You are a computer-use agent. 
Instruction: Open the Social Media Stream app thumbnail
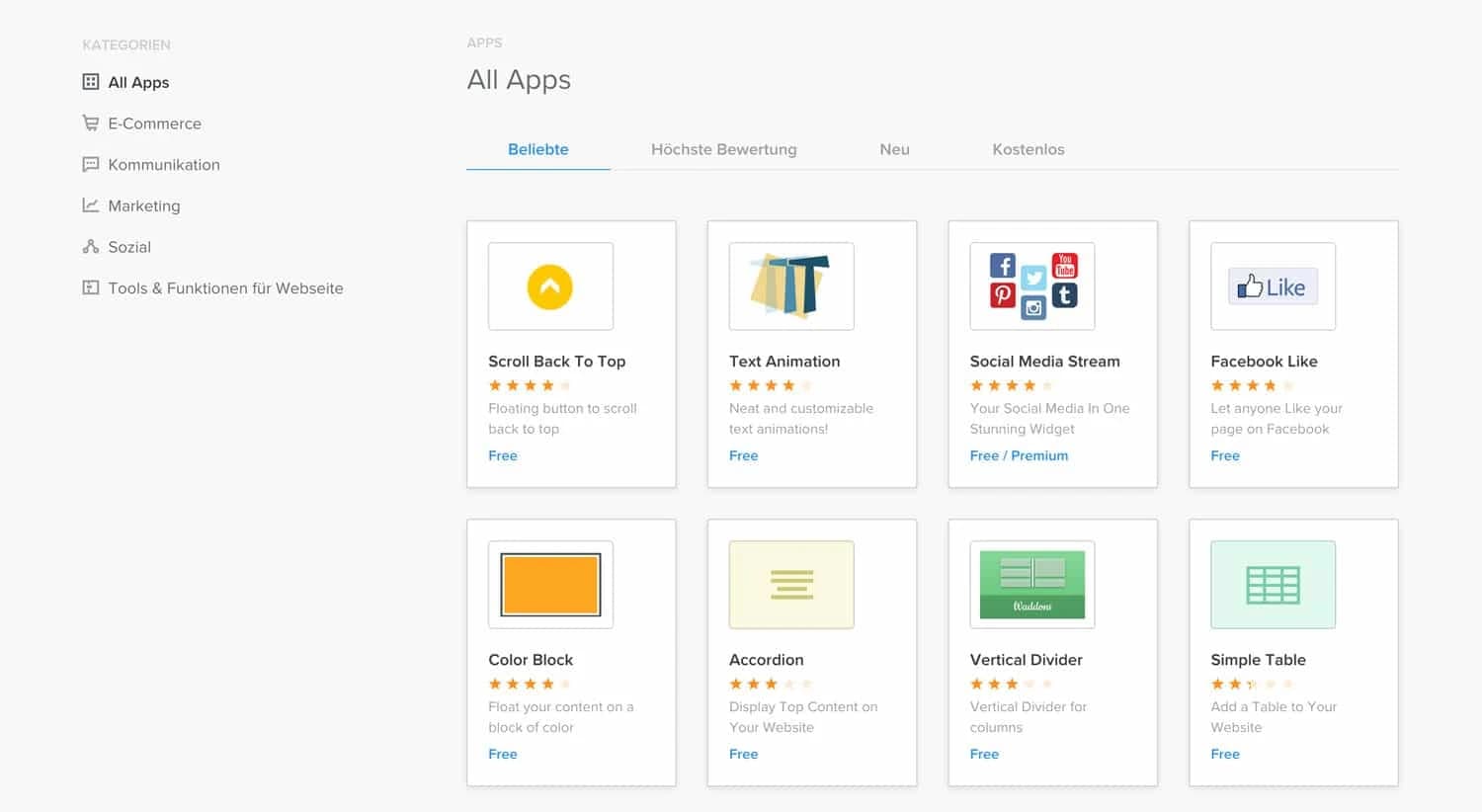1031,286
